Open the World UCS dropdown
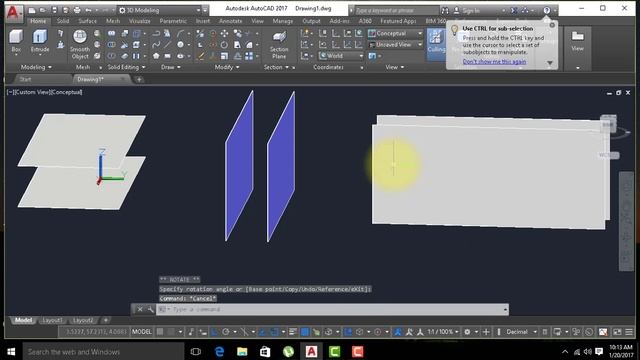Image resolution: width=640 pixels, height=360 pixels. (341, 56)
